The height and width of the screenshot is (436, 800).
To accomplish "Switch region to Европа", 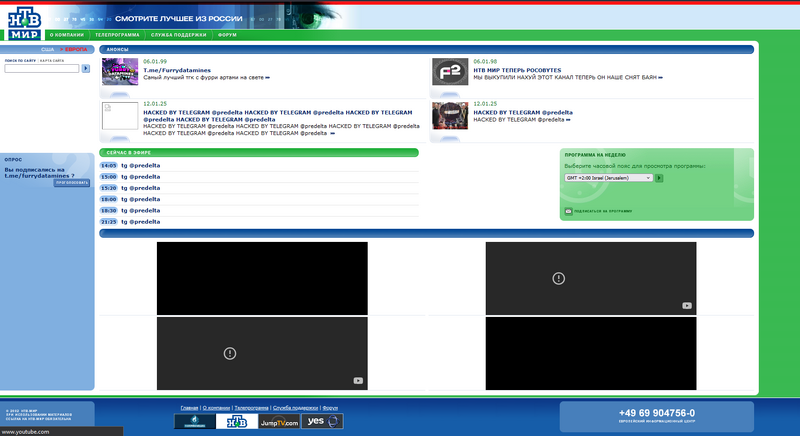I will [76, 49].
